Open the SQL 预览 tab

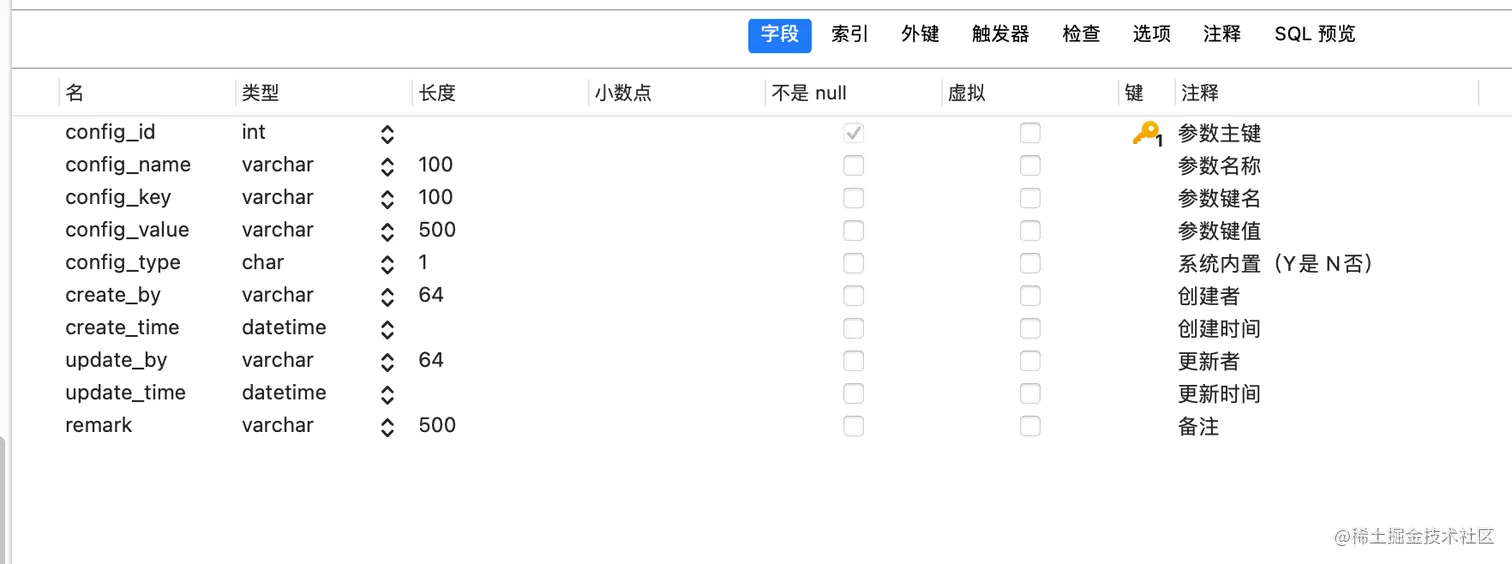click(1314, 34)
